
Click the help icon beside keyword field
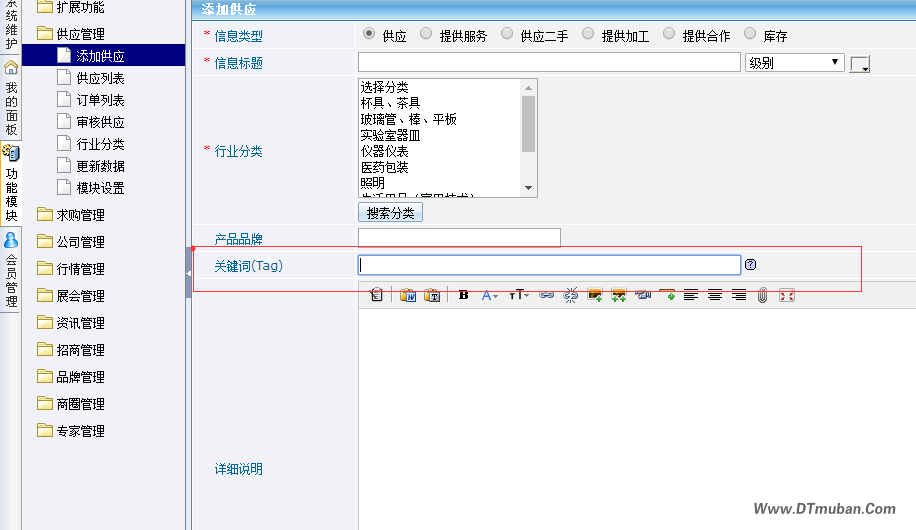(751, 265)
